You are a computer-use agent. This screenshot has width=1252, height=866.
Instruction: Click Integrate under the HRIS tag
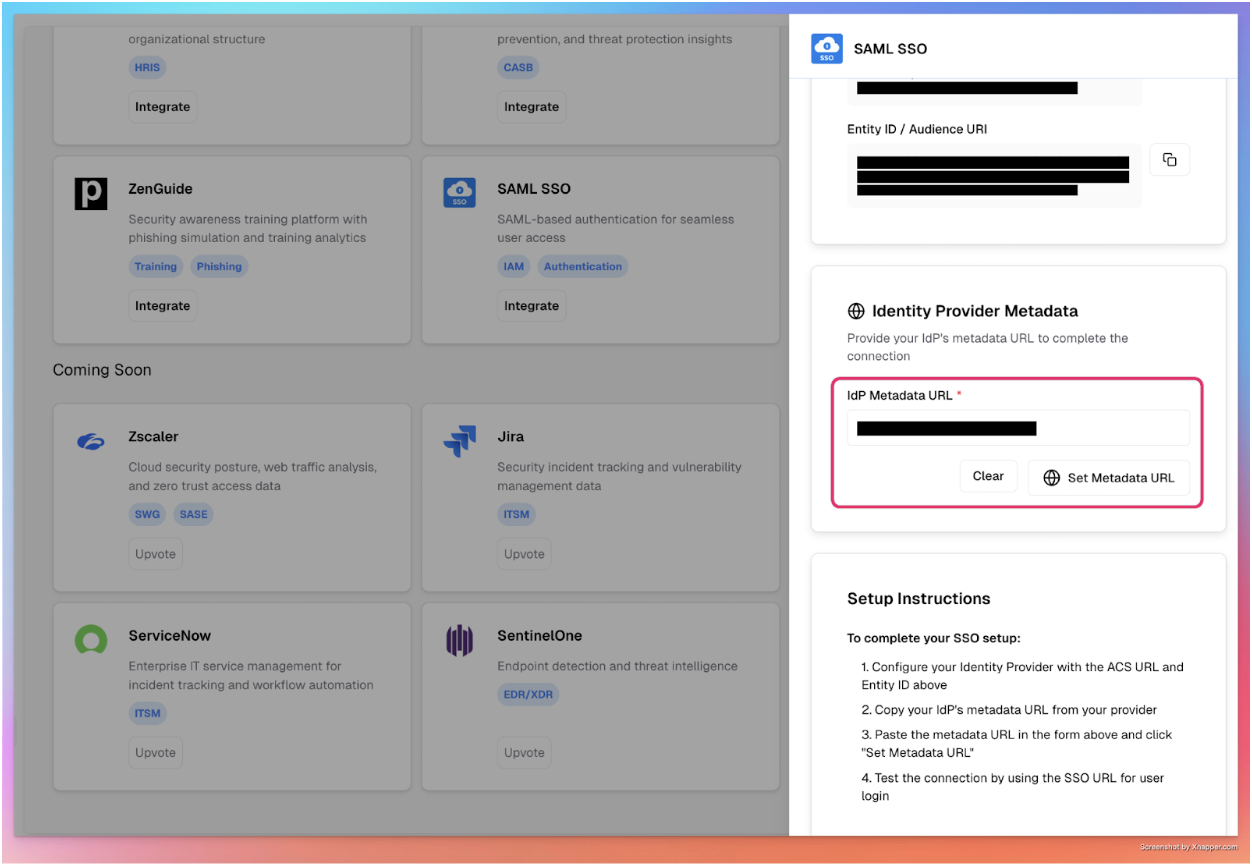pos(162,107)
